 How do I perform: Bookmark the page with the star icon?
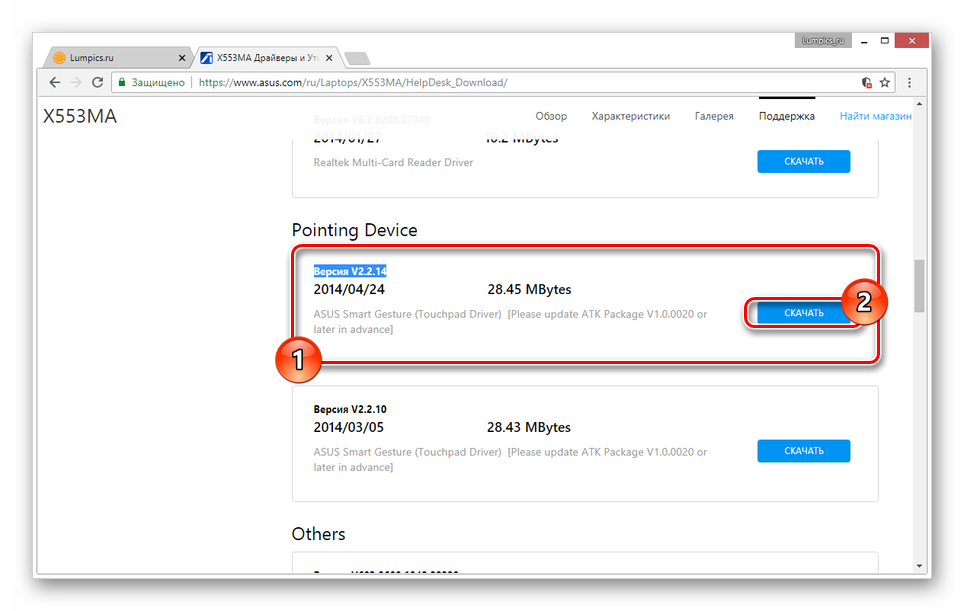point(885,82)
